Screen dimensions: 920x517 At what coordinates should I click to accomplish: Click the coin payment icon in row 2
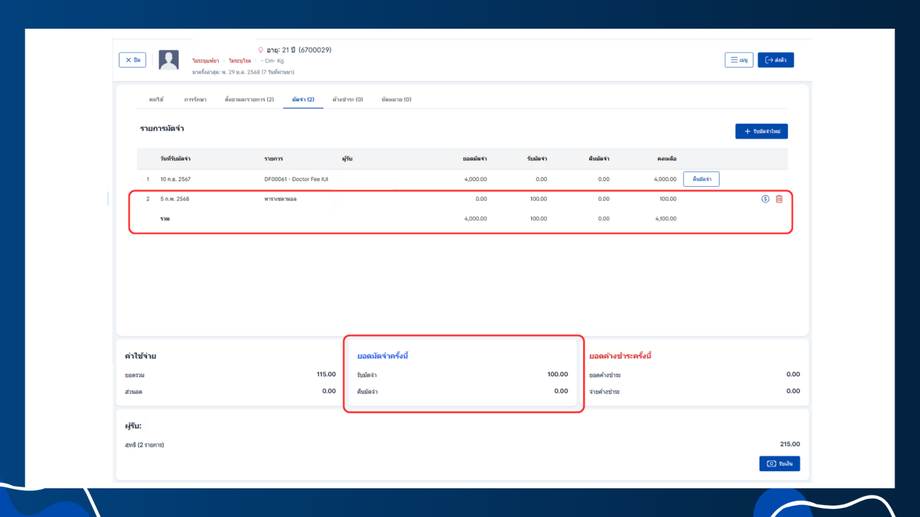point(765,199)
